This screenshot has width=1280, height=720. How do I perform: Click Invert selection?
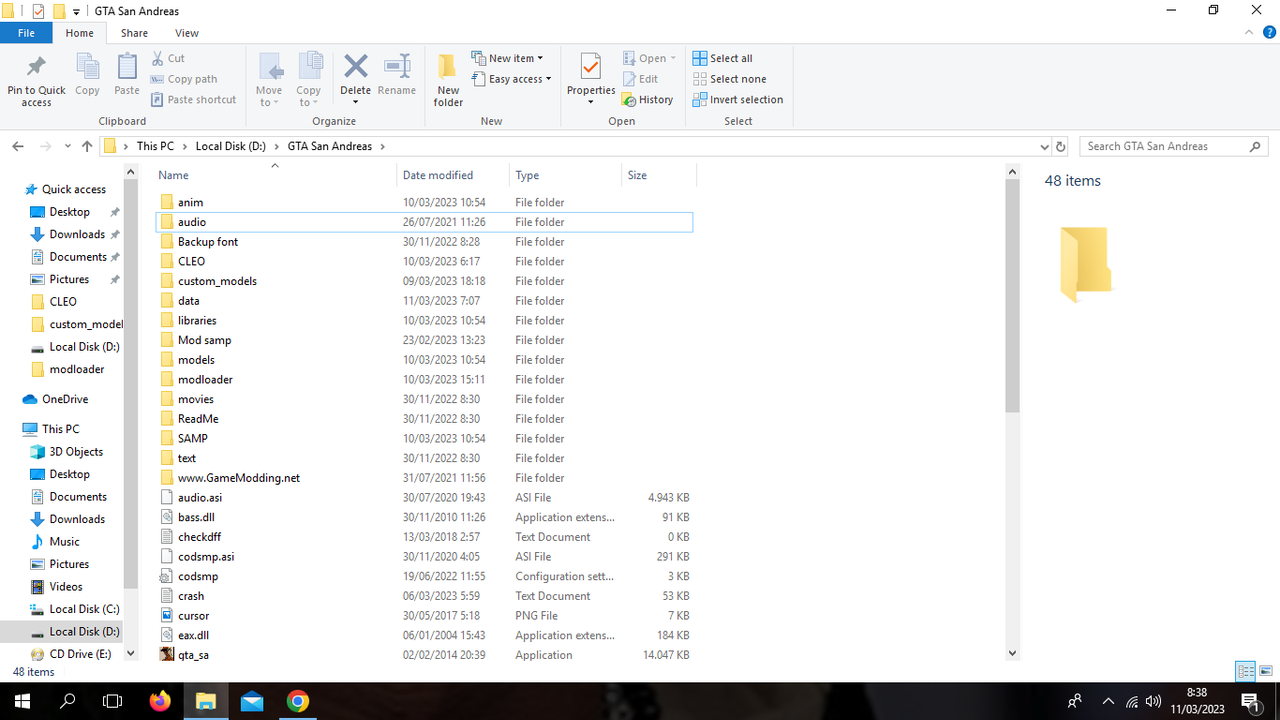(x=737, y=100)
